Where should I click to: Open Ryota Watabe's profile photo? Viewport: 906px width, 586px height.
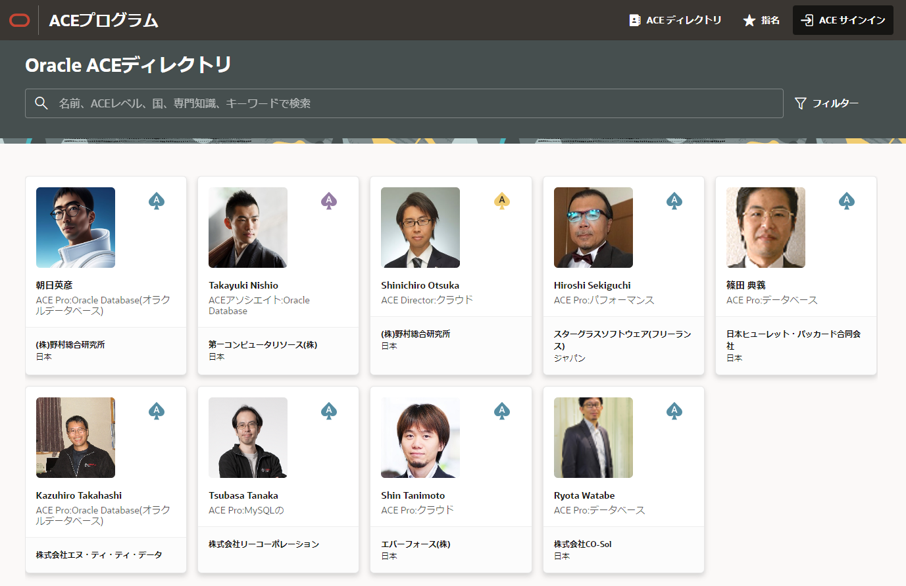point(593,437)
